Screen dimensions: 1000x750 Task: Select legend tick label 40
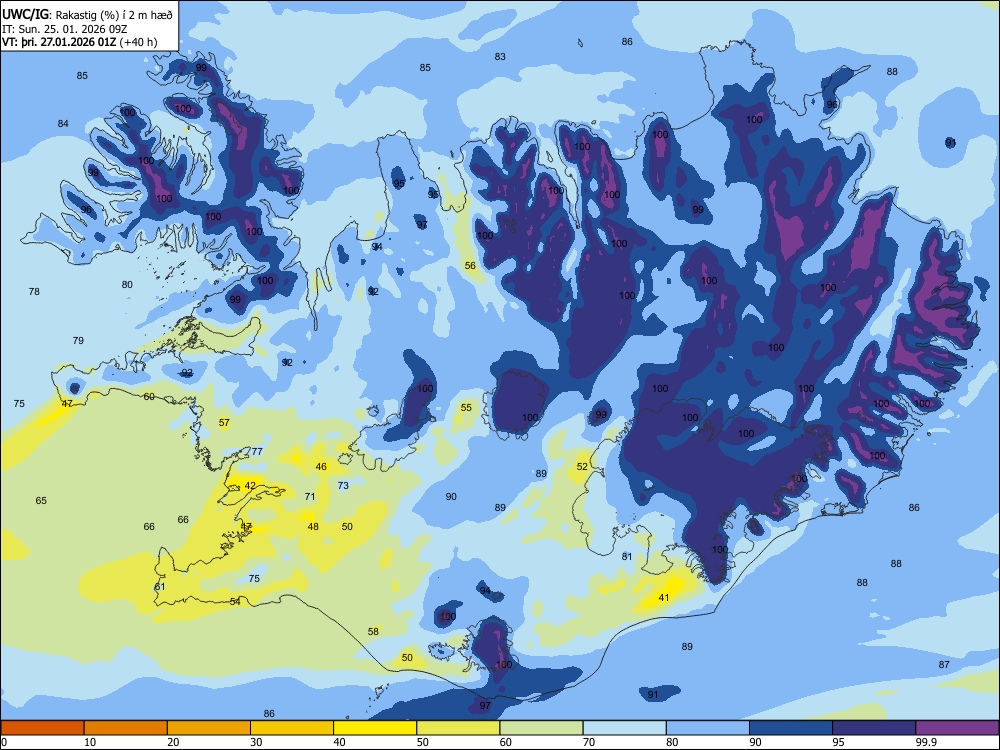(340, 742)
